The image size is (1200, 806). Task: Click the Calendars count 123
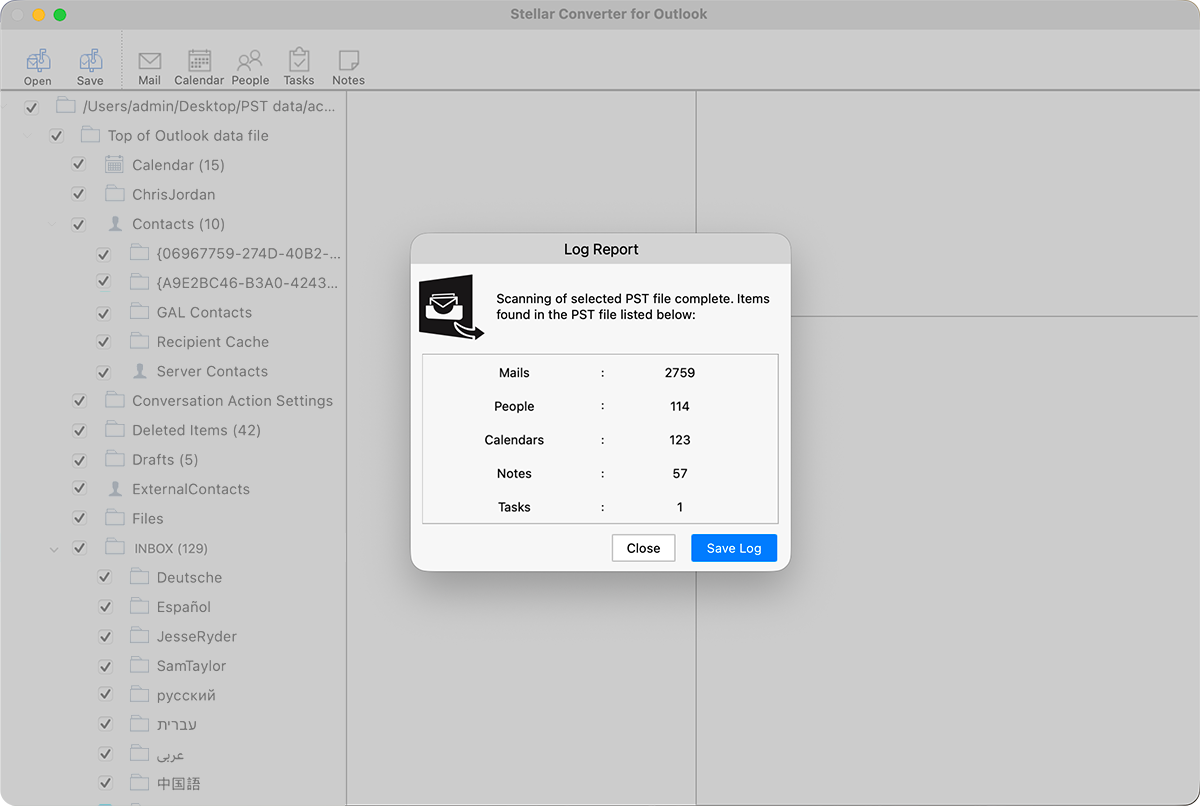680,440
